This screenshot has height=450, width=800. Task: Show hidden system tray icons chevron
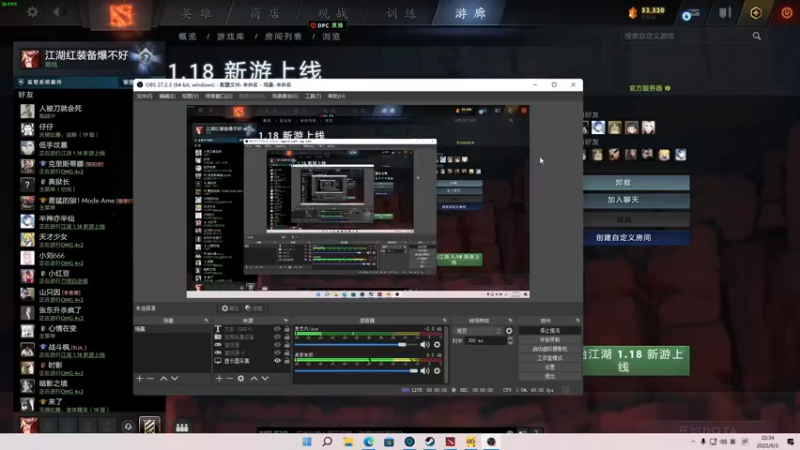point(693,442)
